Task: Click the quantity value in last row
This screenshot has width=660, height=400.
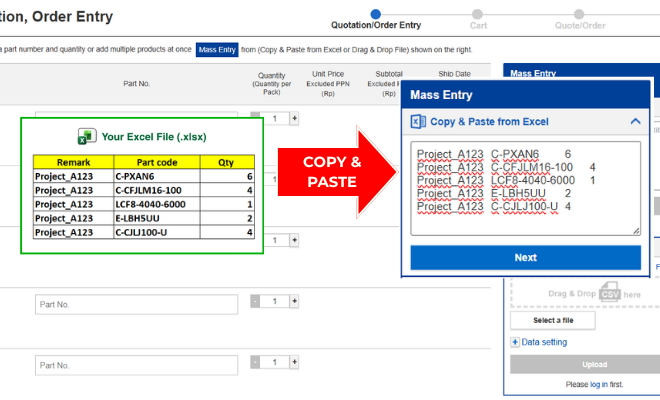Action: (x=274, y=362)
